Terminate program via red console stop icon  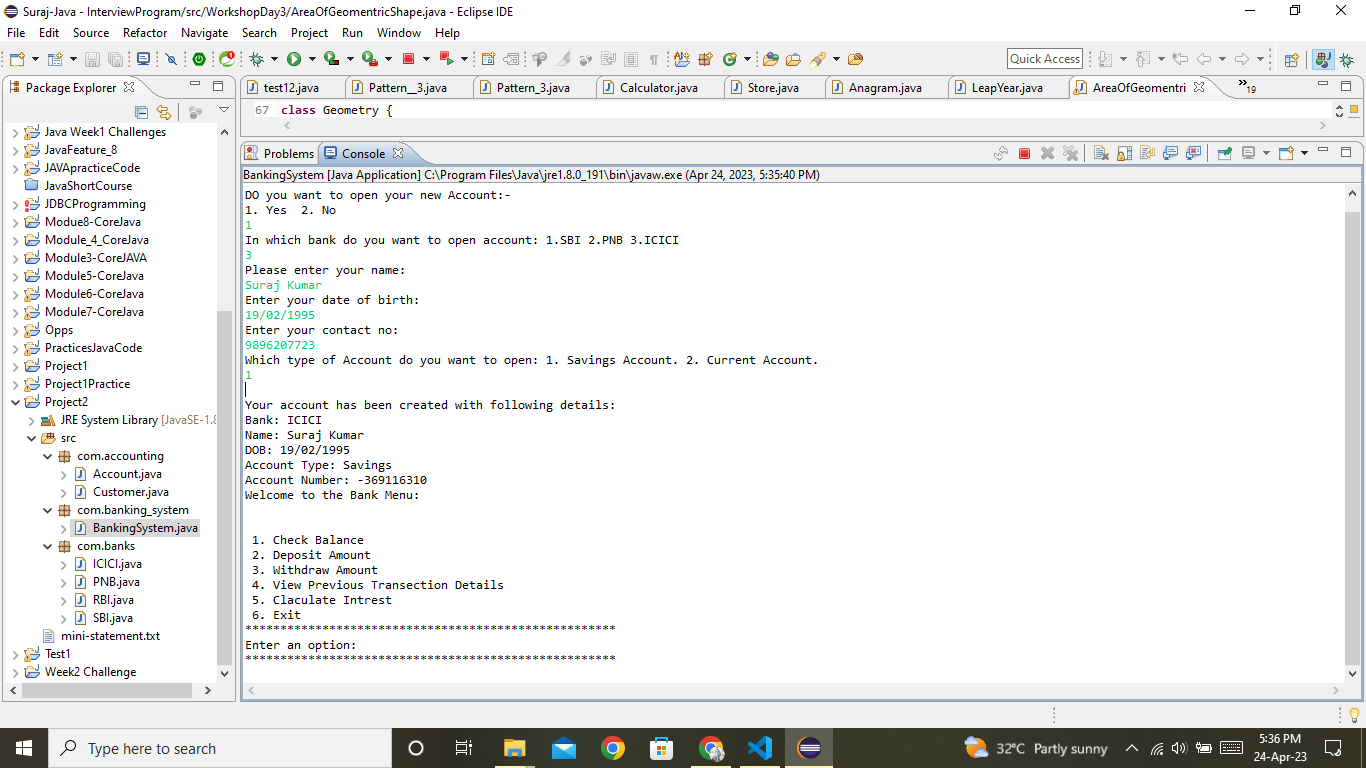(1024, 153)
